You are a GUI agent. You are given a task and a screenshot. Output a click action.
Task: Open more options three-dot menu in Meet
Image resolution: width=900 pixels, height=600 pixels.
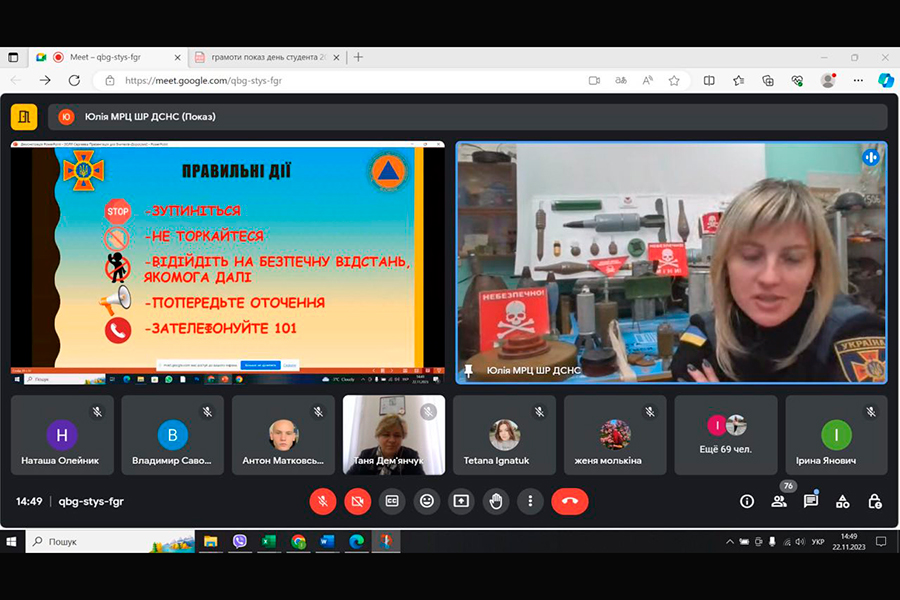[x=530, y=501]
